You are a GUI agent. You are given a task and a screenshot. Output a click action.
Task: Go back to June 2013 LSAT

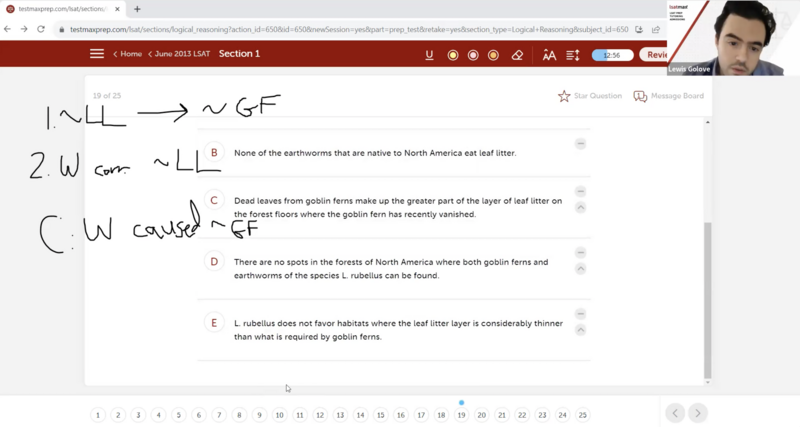[180, 54]
